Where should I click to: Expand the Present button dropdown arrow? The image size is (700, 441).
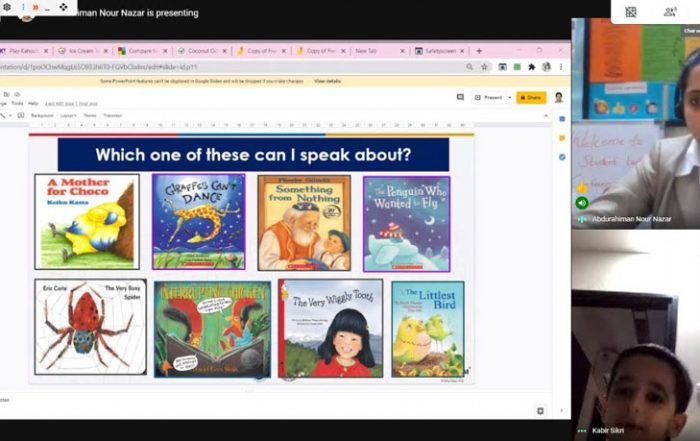(509, 97)
